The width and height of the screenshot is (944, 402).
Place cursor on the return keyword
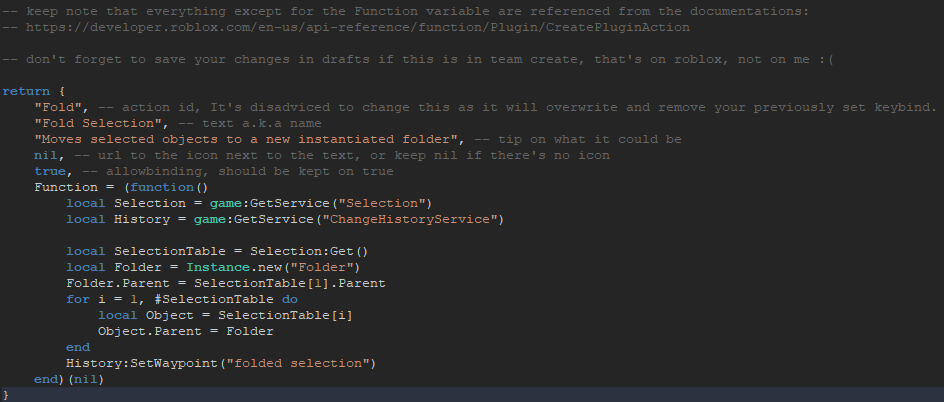tap(26, 91)
